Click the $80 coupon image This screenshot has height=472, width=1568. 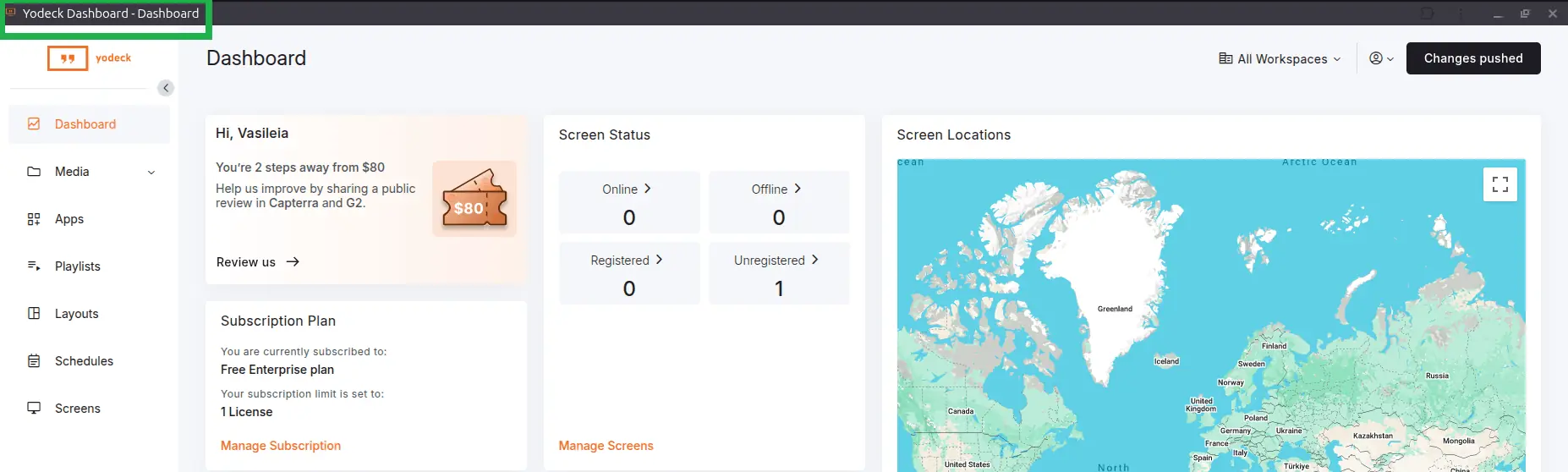click(x=474, y=199)
